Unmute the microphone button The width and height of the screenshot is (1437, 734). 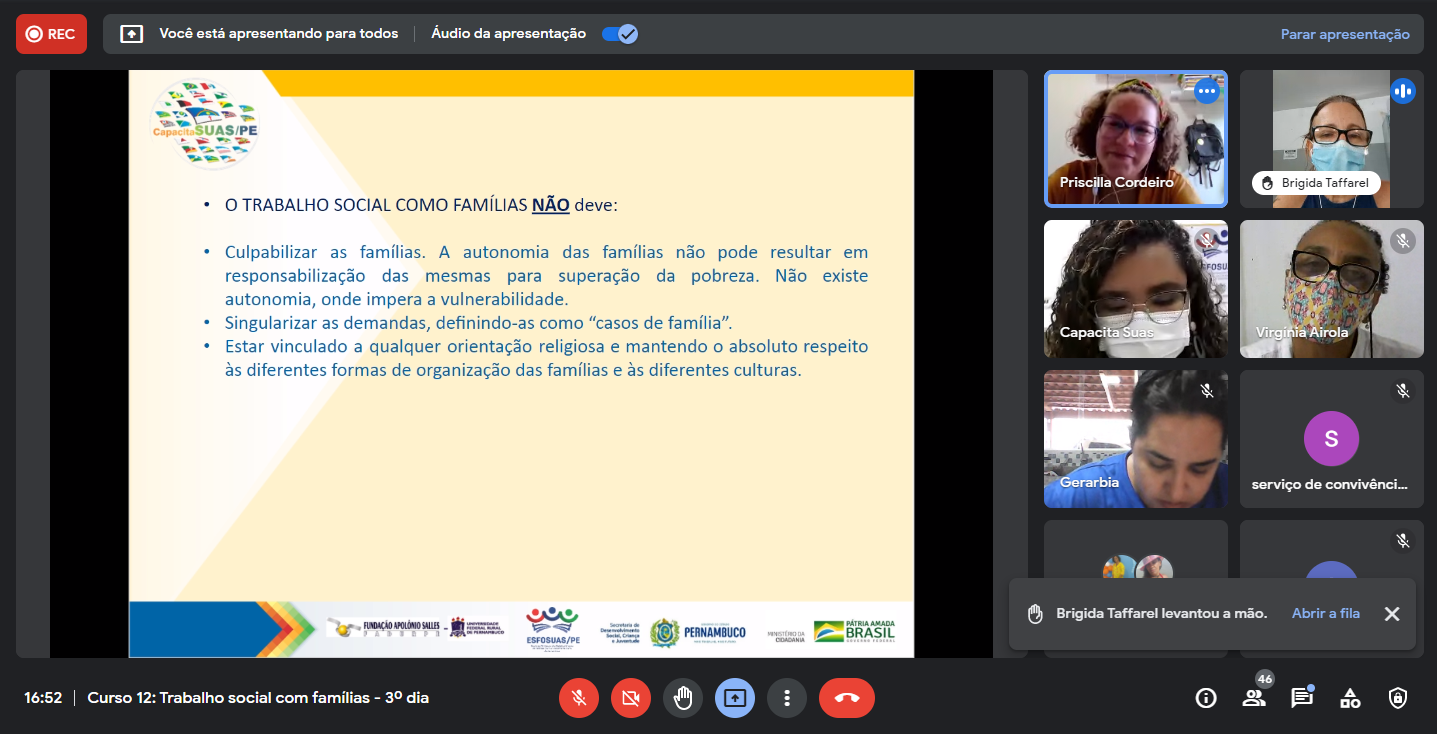(x=578, y=698)
